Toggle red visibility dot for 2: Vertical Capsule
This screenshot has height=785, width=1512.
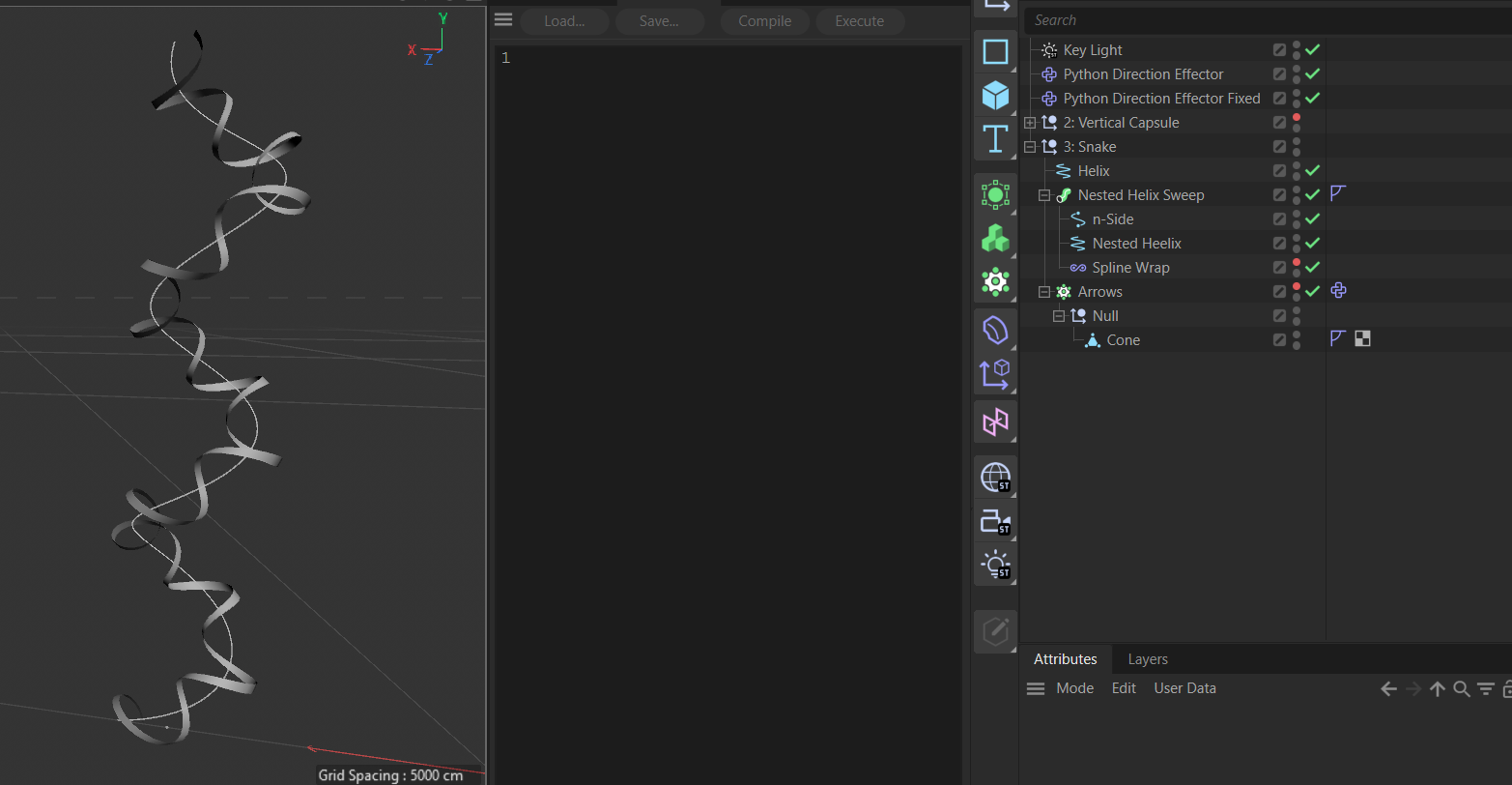(1297, 117)
